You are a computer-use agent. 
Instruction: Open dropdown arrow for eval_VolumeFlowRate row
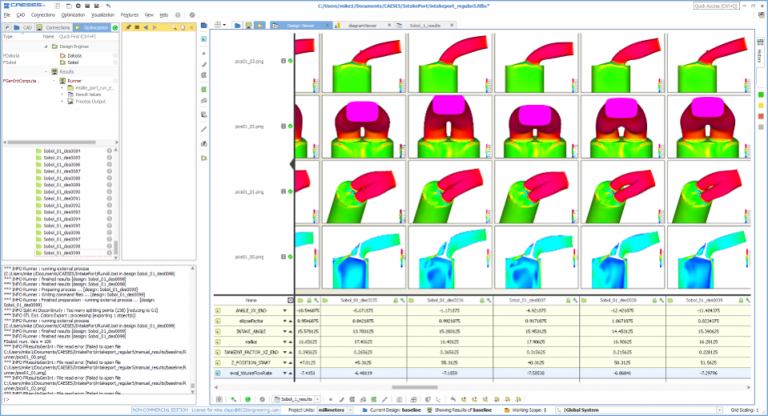[x=285, y=373]
